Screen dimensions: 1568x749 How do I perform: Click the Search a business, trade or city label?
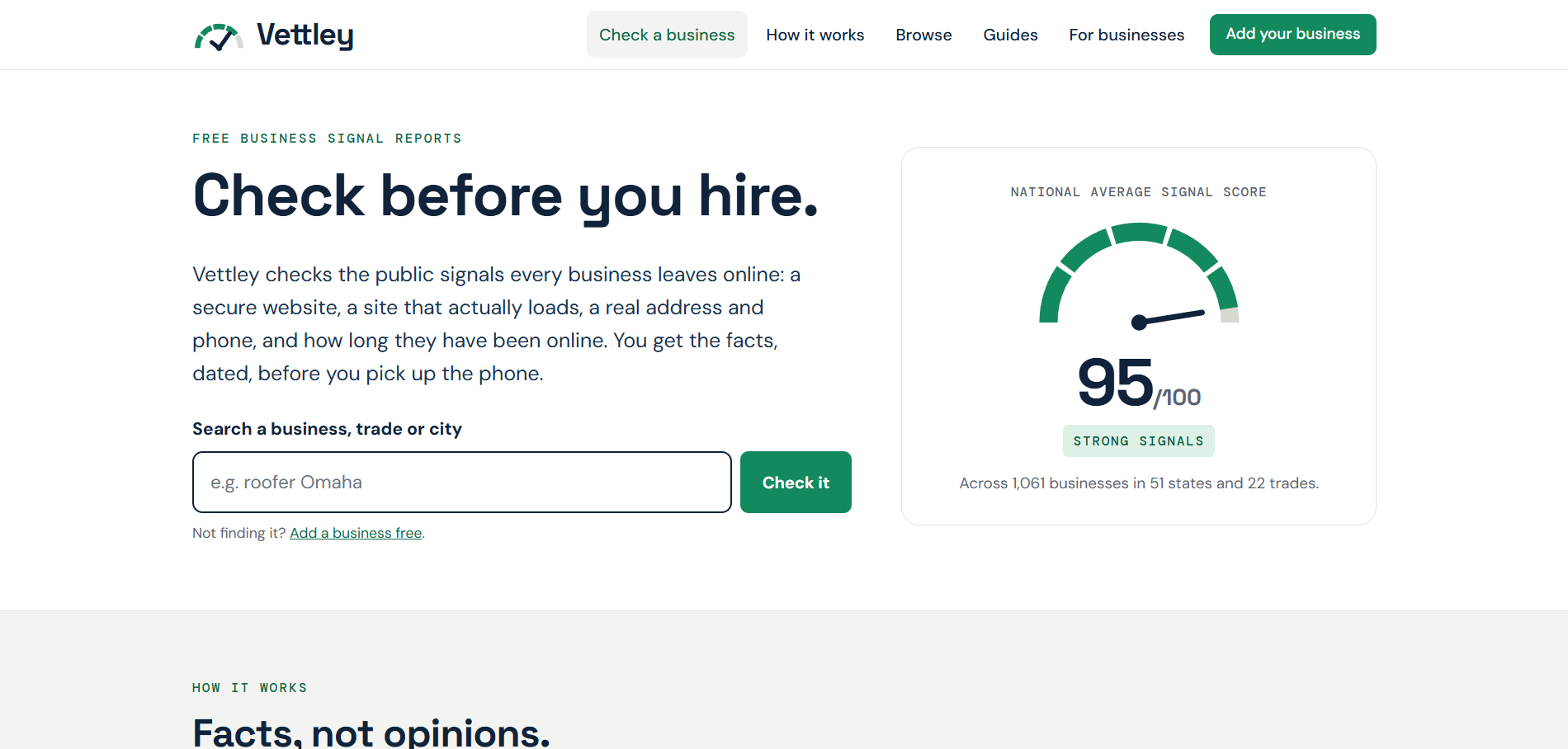(x=327, y=429)
